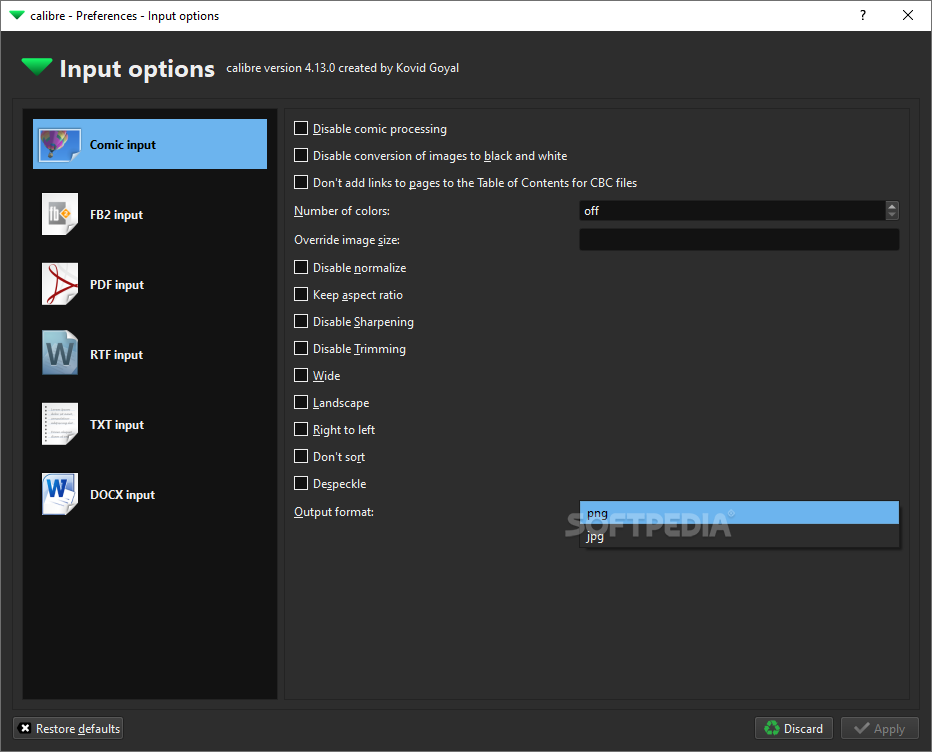Focus the Override image size field
Viewport: 932px width, 752px height.
pyautogui.click(x=739, y=240)
